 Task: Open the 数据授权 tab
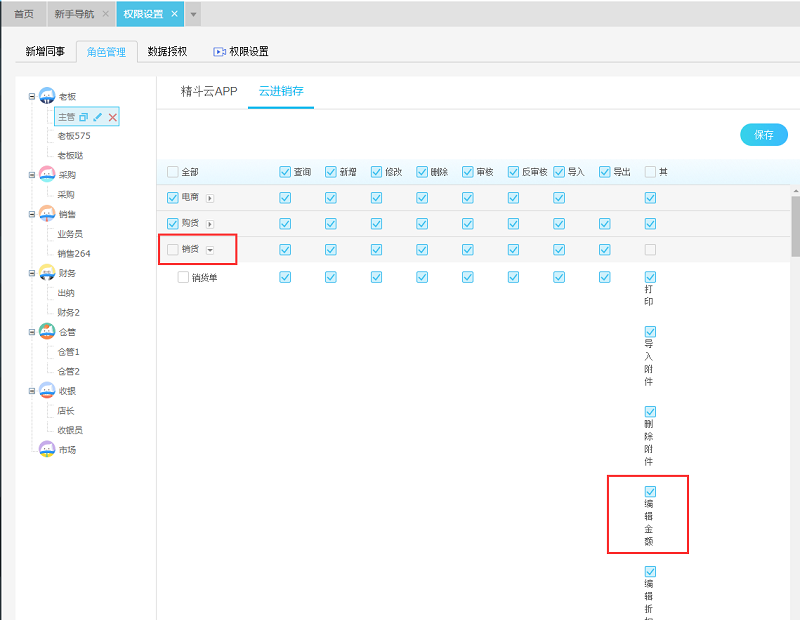167,51
